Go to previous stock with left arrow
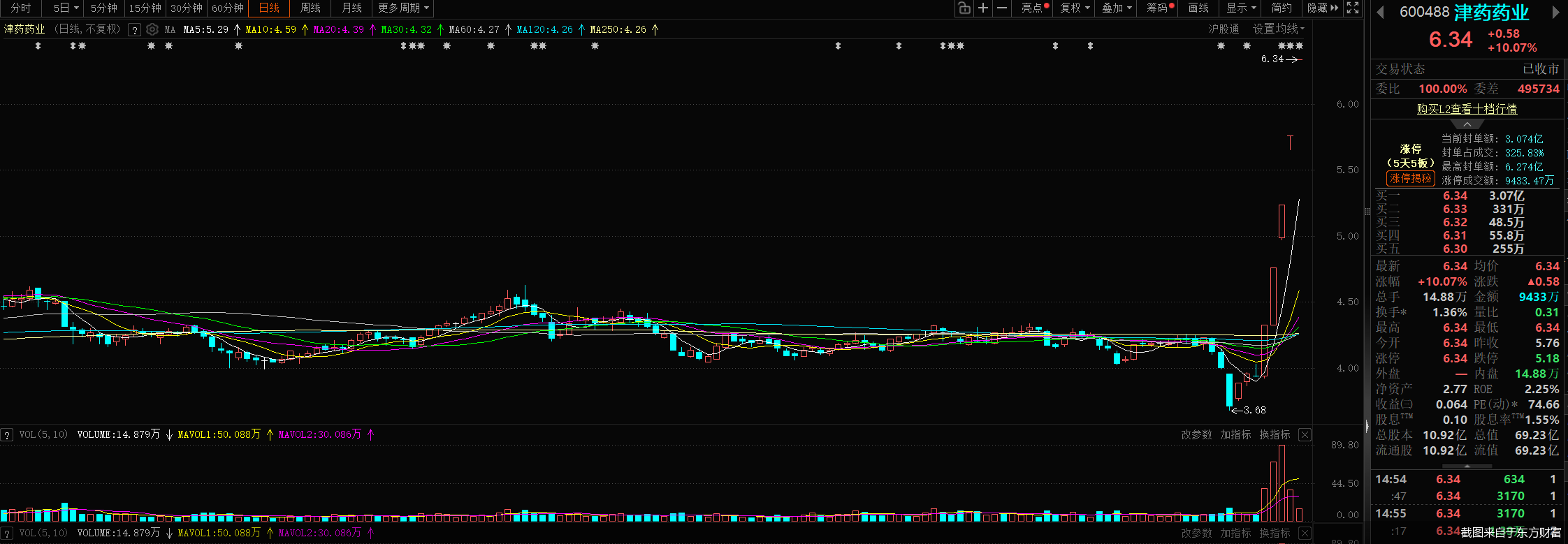The height and width of the screenshot is (544, 1568). (1380, 12)
